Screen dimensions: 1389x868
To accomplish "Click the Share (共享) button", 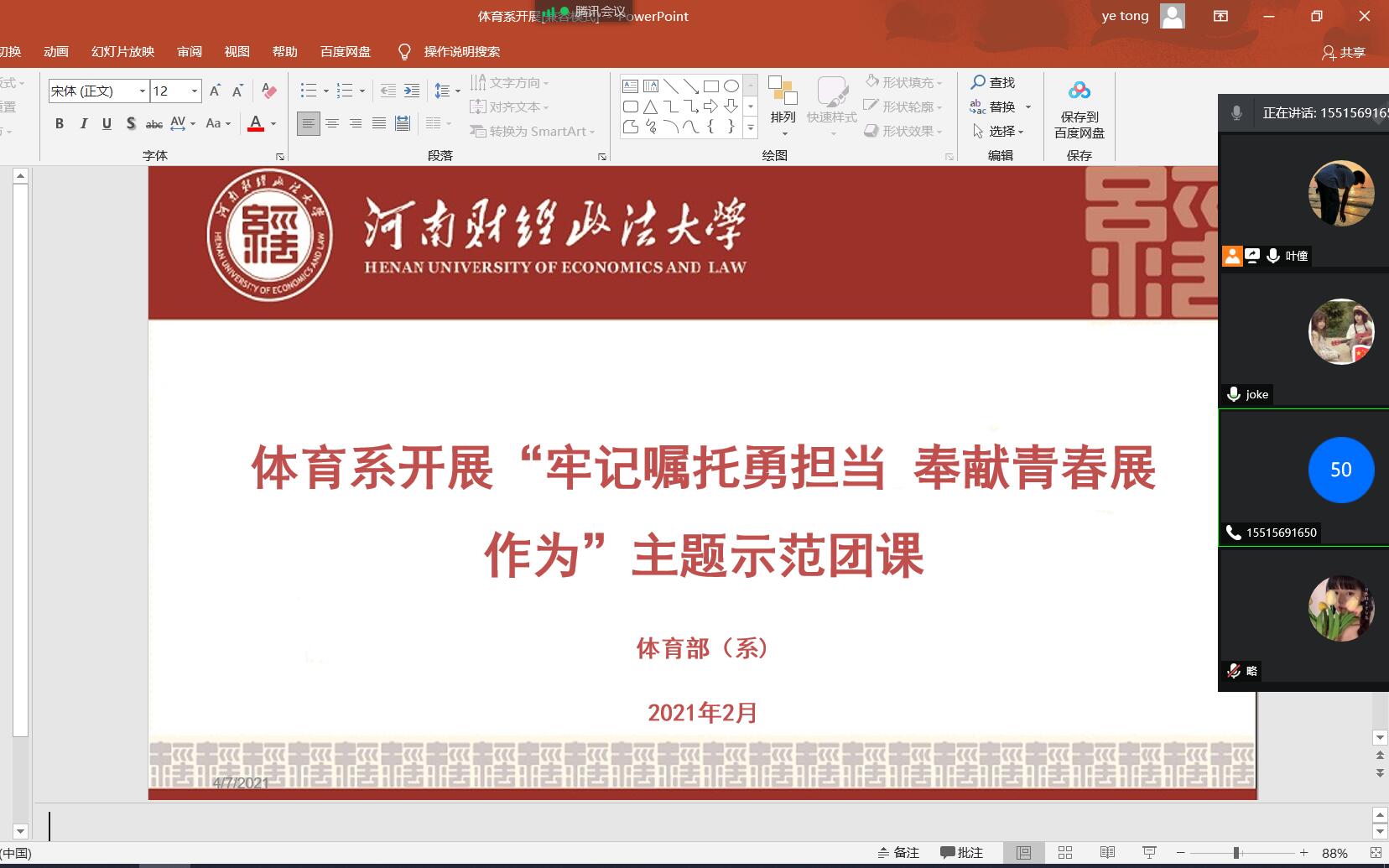I will (x=1344, y=53).
